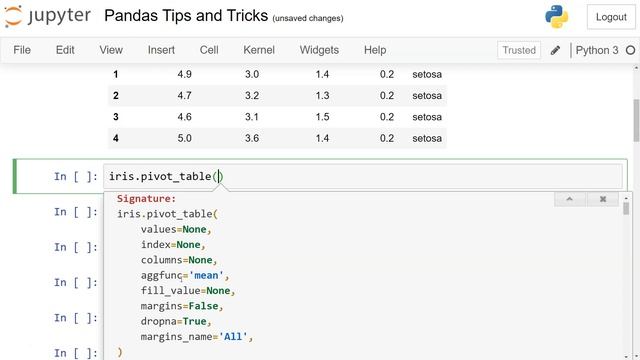
Task: Click the value 4.7 in row 2
Action: coord(184,96)
